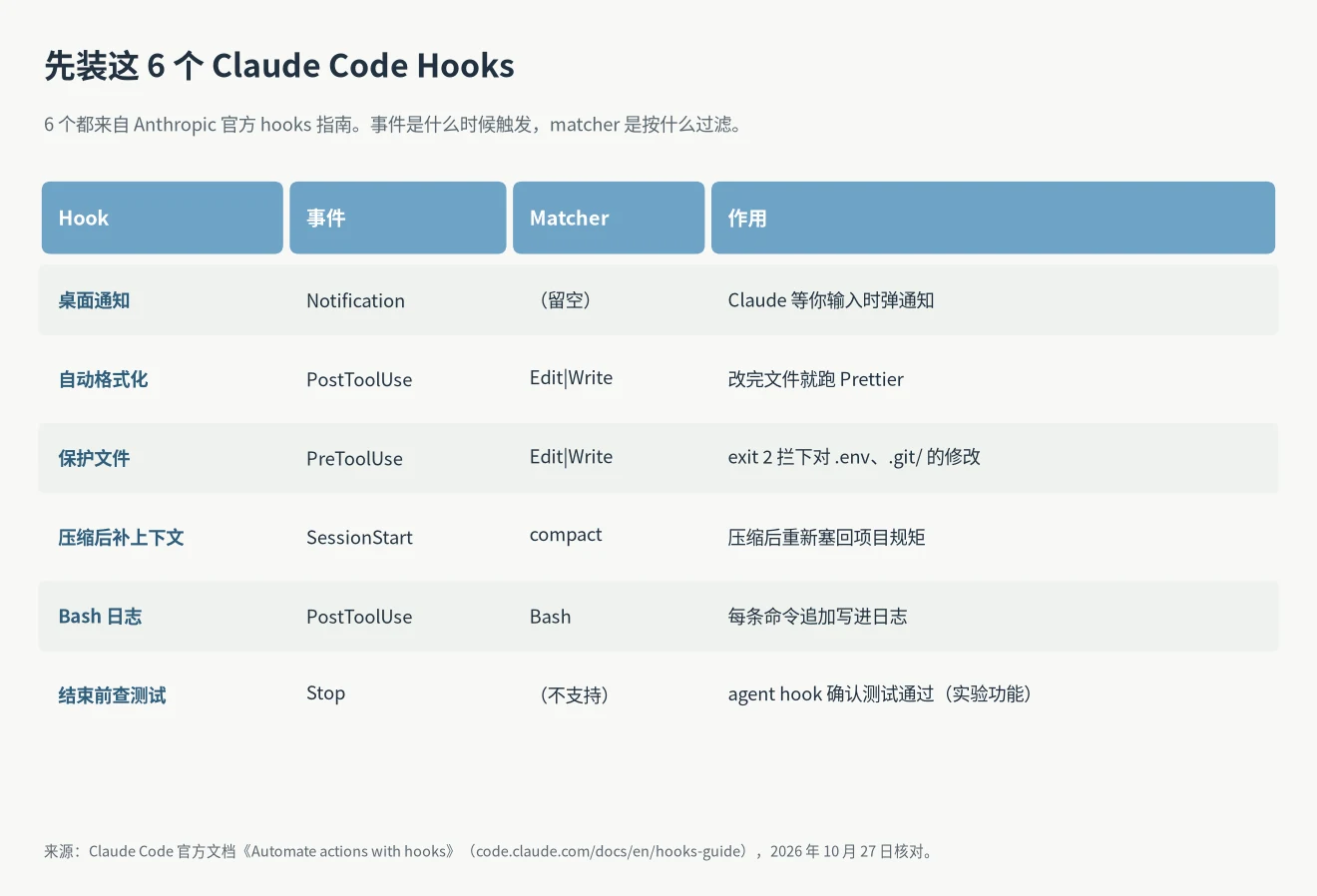Click 'PostToolUse' in the Bash 日志 row
Image resolution: width=1317 pixels, height=896 pixels.
point(359,617)
